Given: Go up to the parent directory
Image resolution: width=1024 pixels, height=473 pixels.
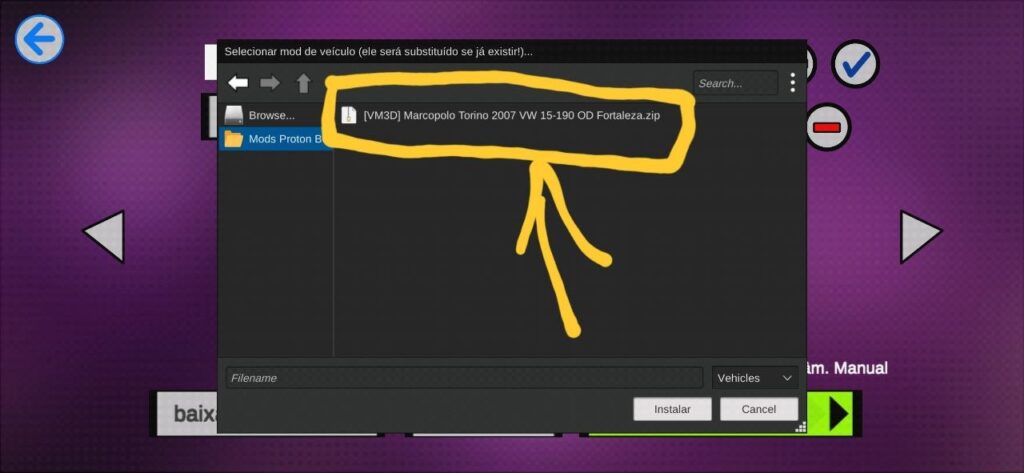Looking at the screenshot, I should (303, 83).
